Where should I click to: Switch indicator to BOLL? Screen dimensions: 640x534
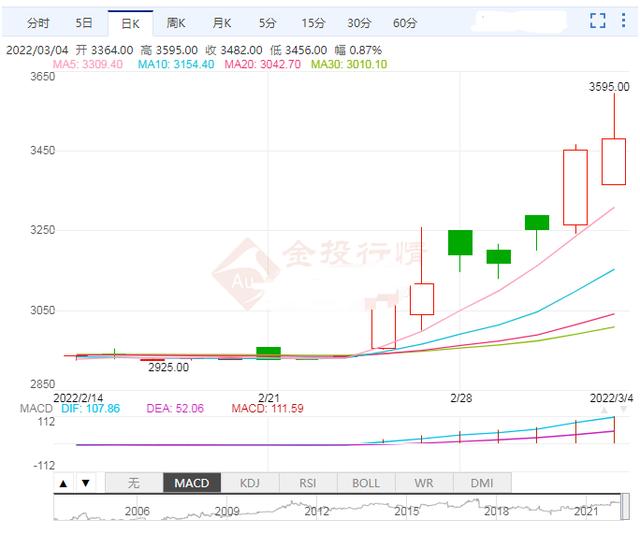coord(366,483)
